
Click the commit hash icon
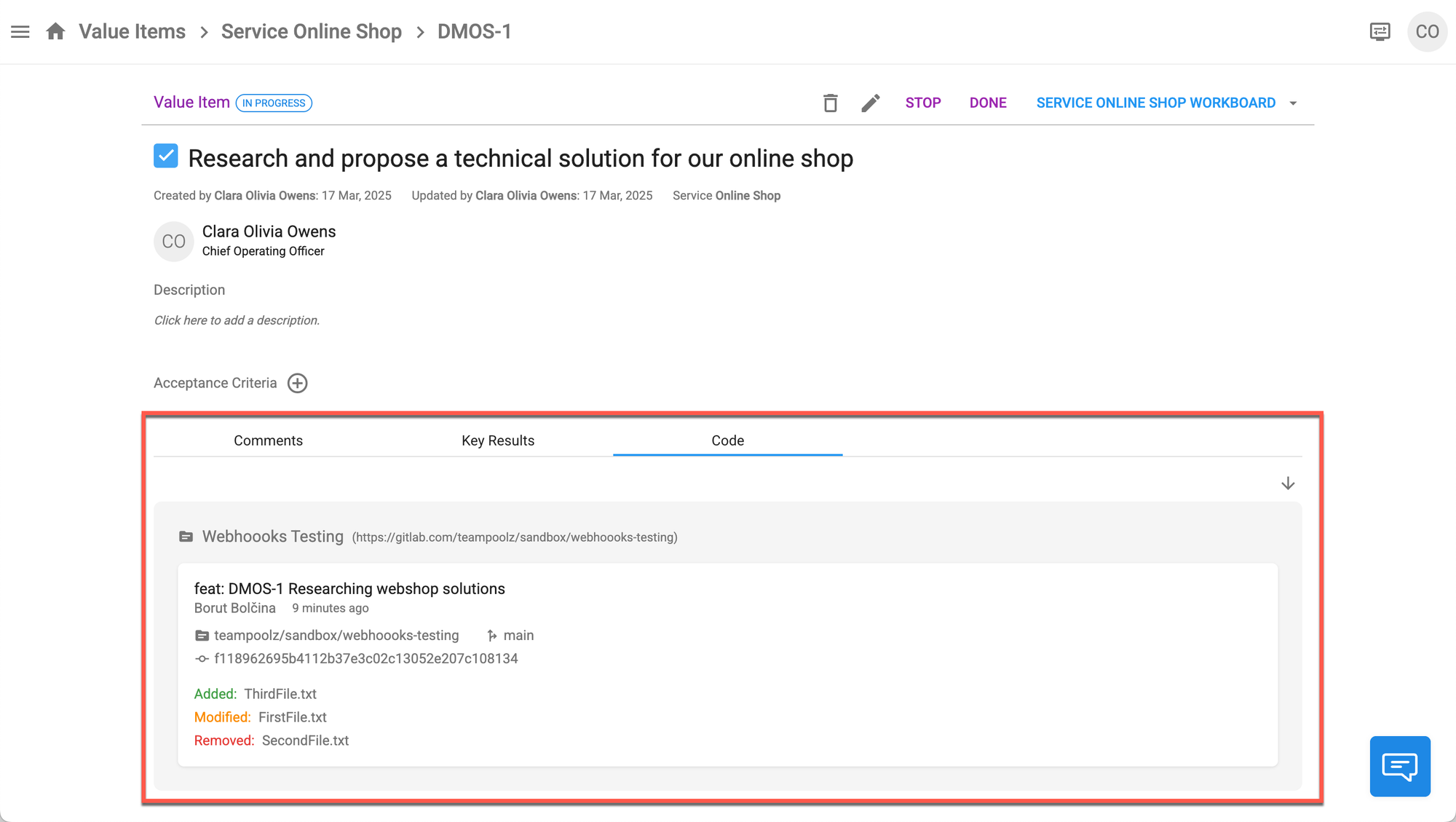(202, 659)
